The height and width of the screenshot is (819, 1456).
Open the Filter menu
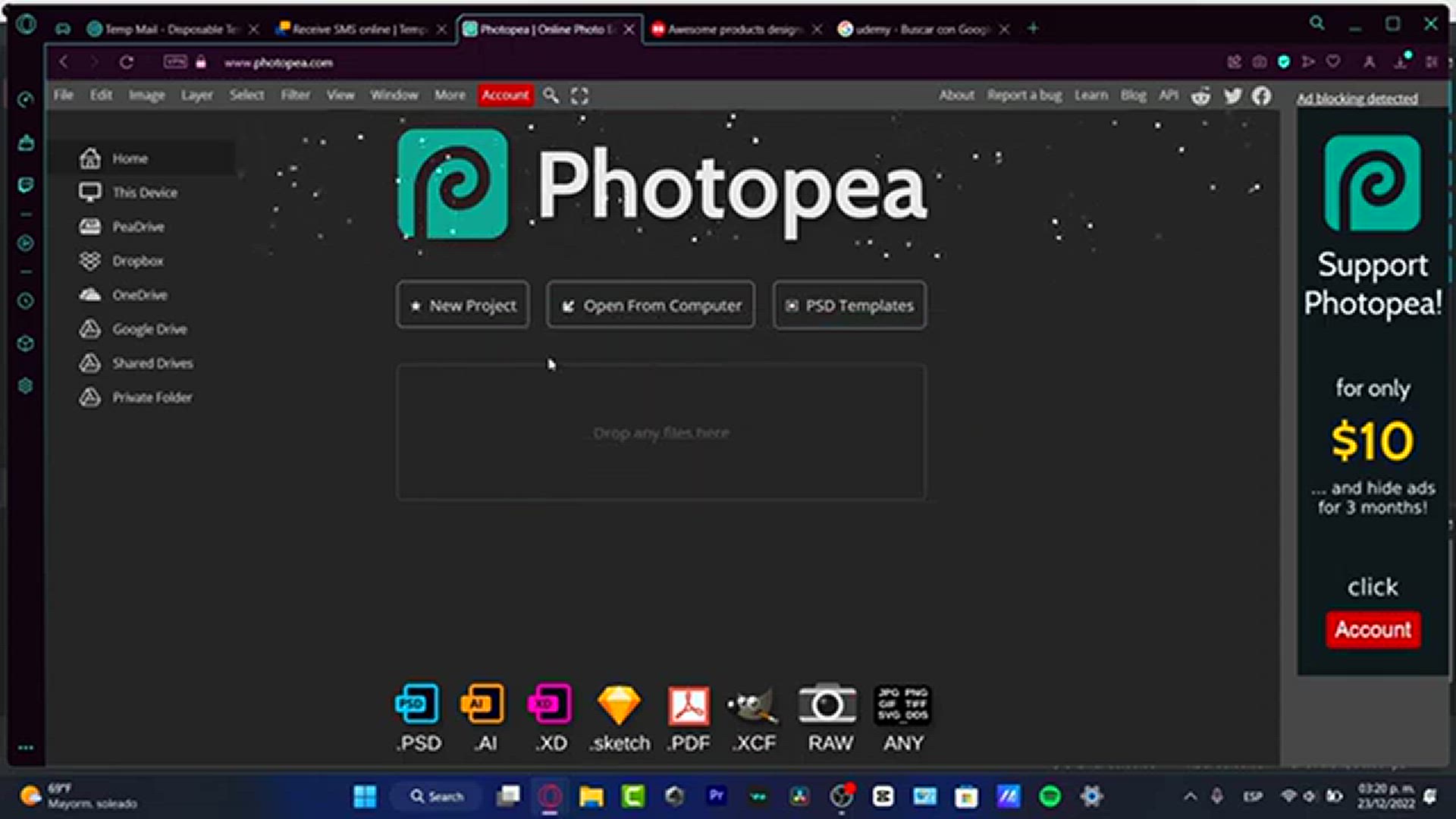click(x=296, y=95)
